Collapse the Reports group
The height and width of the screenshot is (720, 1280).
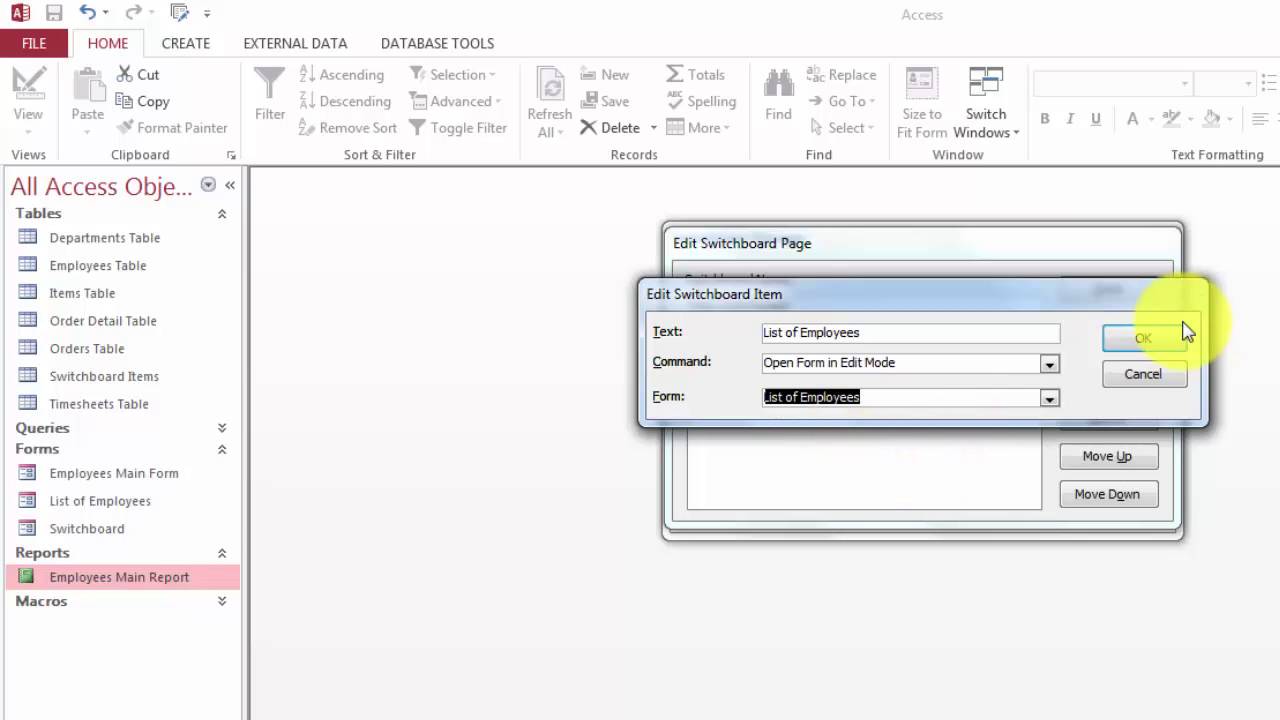pos(222,553)
